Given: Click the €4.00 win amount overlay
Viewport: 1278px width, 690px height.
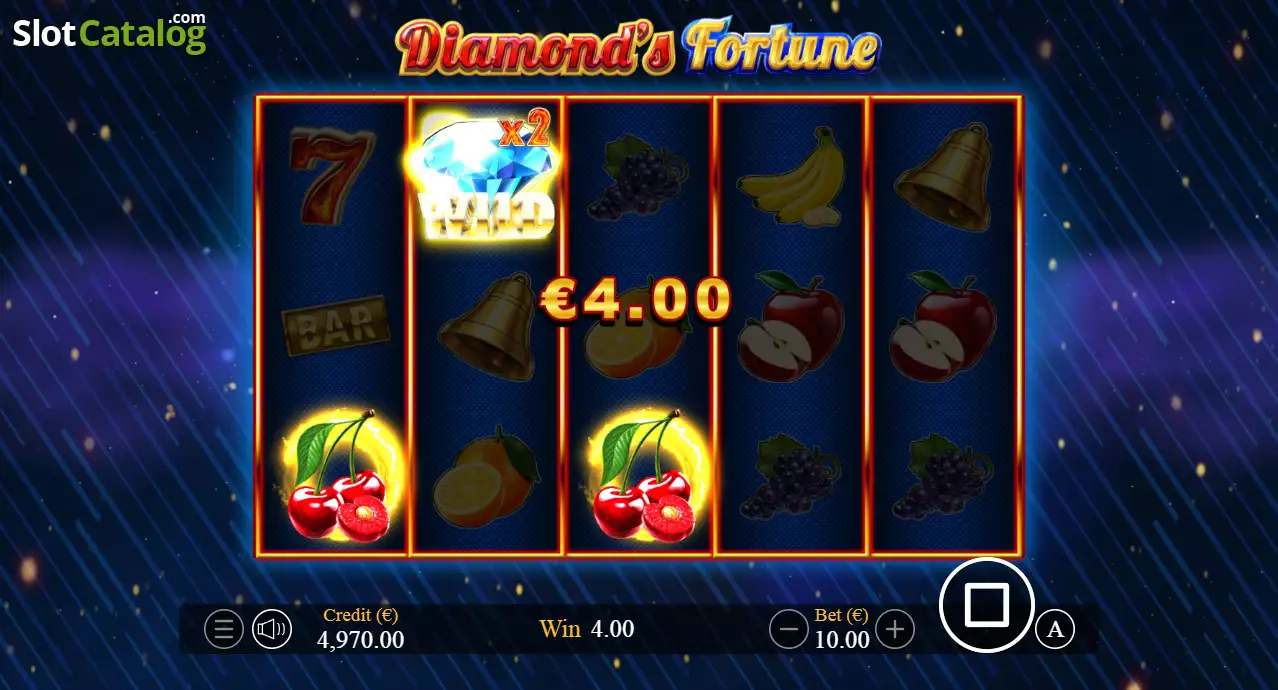Looking at the screenshot, I should (x=636, y=299).
